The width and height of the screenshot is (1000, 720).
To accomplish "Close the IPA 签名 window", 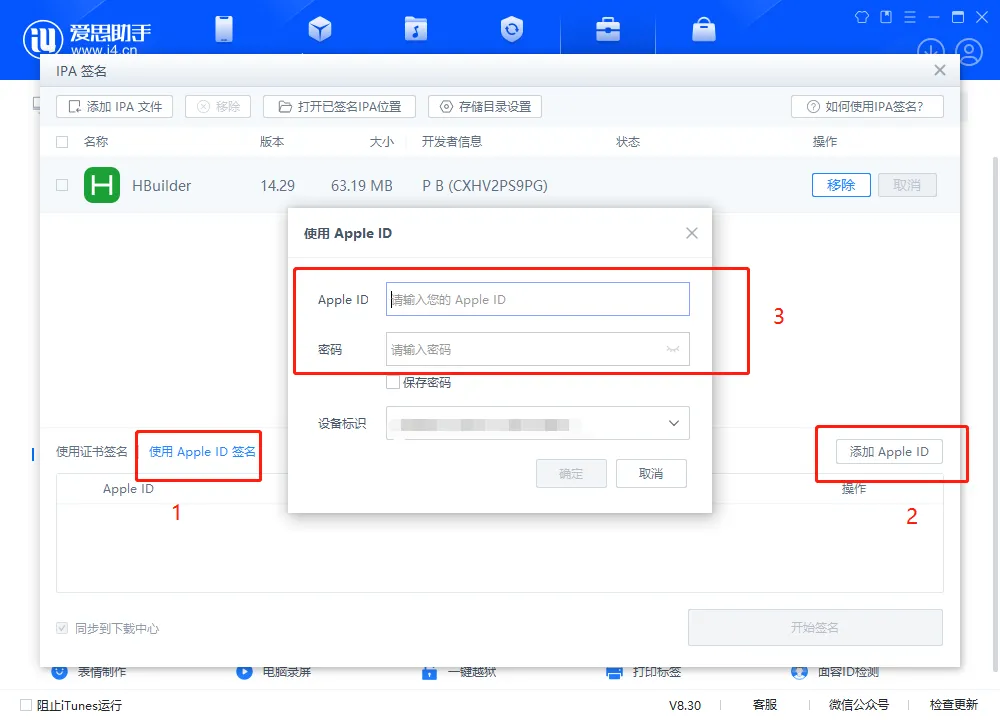I will click(939, 70).
